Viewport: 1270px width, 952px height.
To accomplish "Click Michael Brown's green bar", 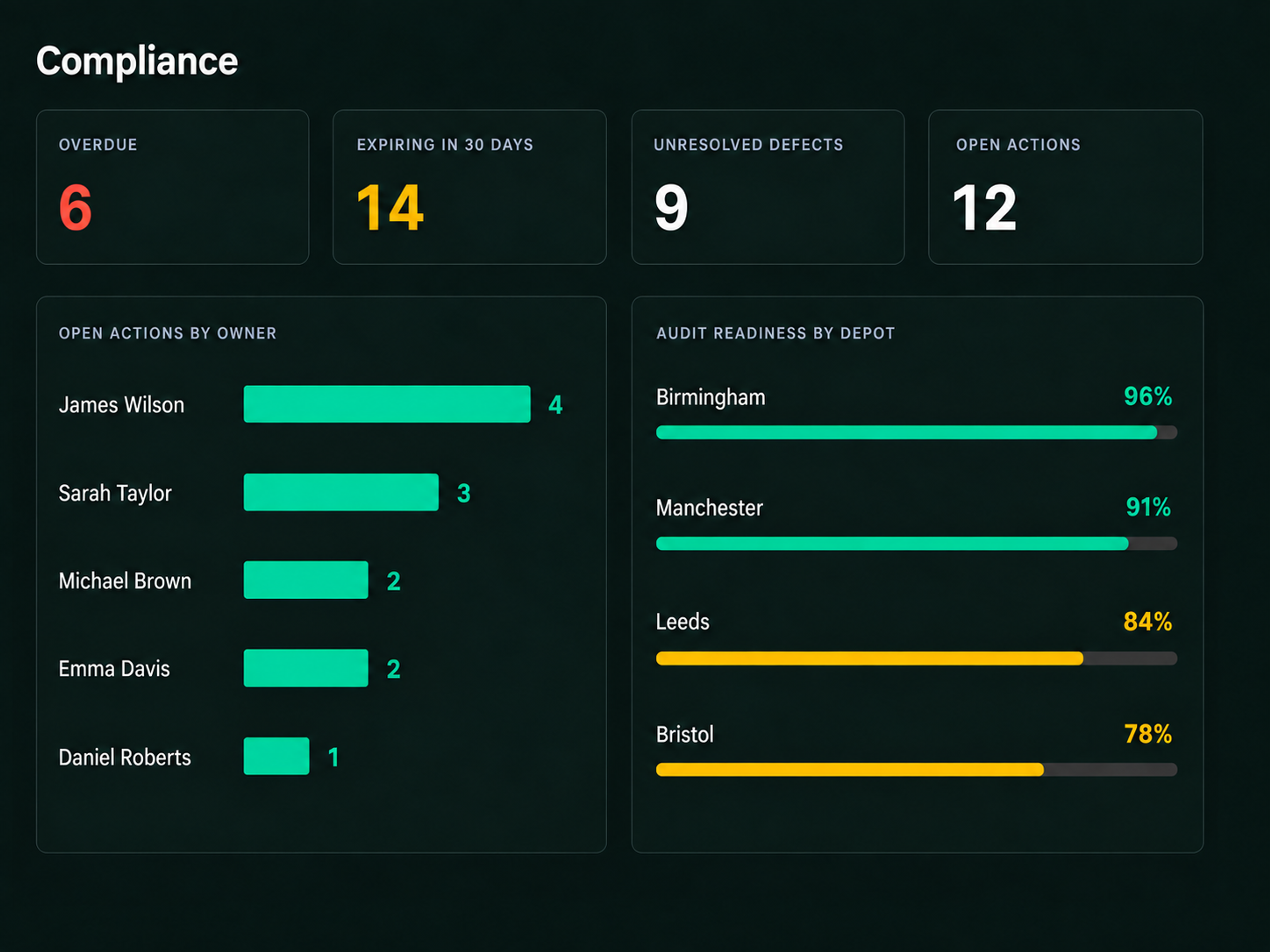I will tap(306, 579).
